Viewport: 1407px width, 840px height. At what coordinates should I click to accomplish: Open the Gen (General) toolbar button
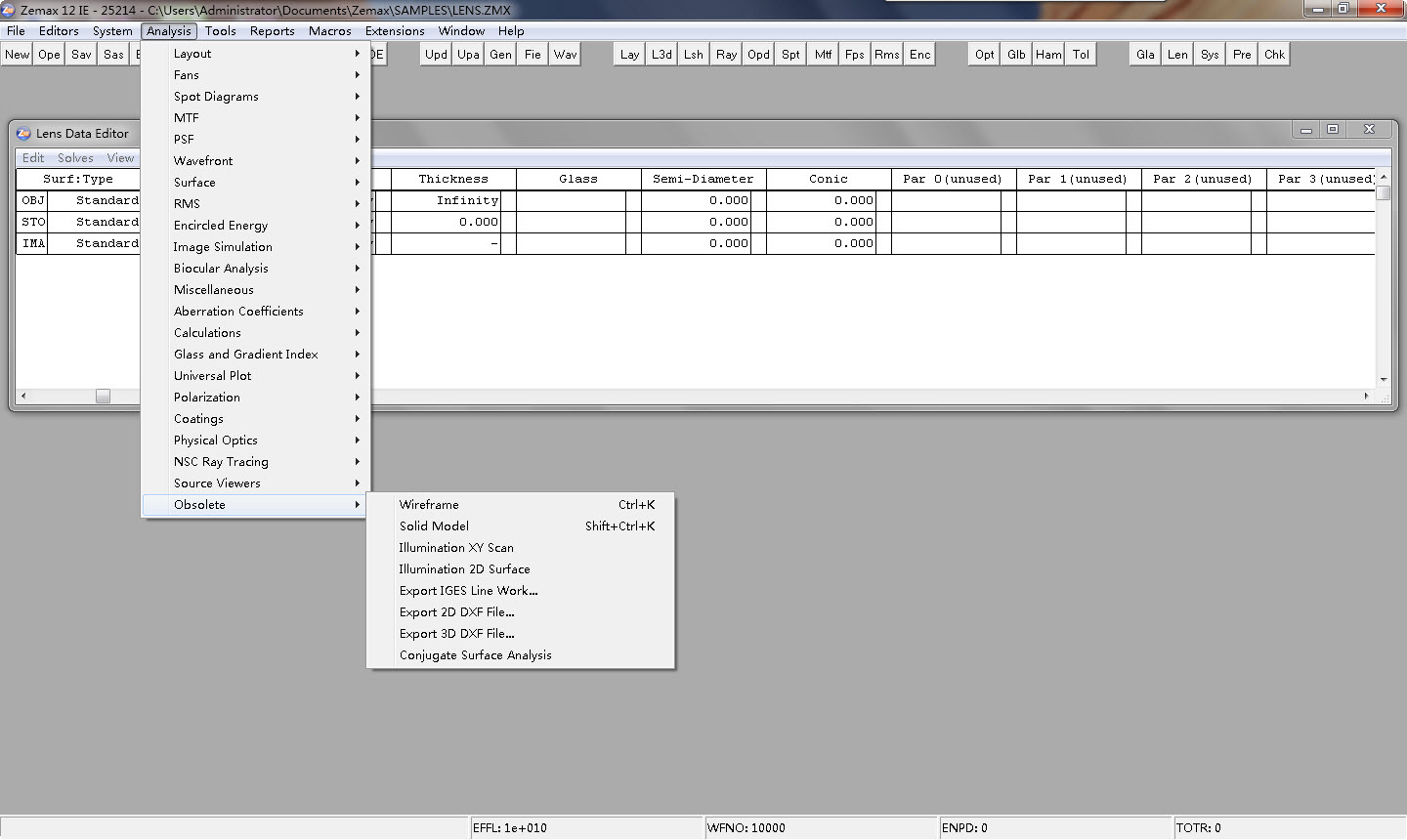click(501, 55)
